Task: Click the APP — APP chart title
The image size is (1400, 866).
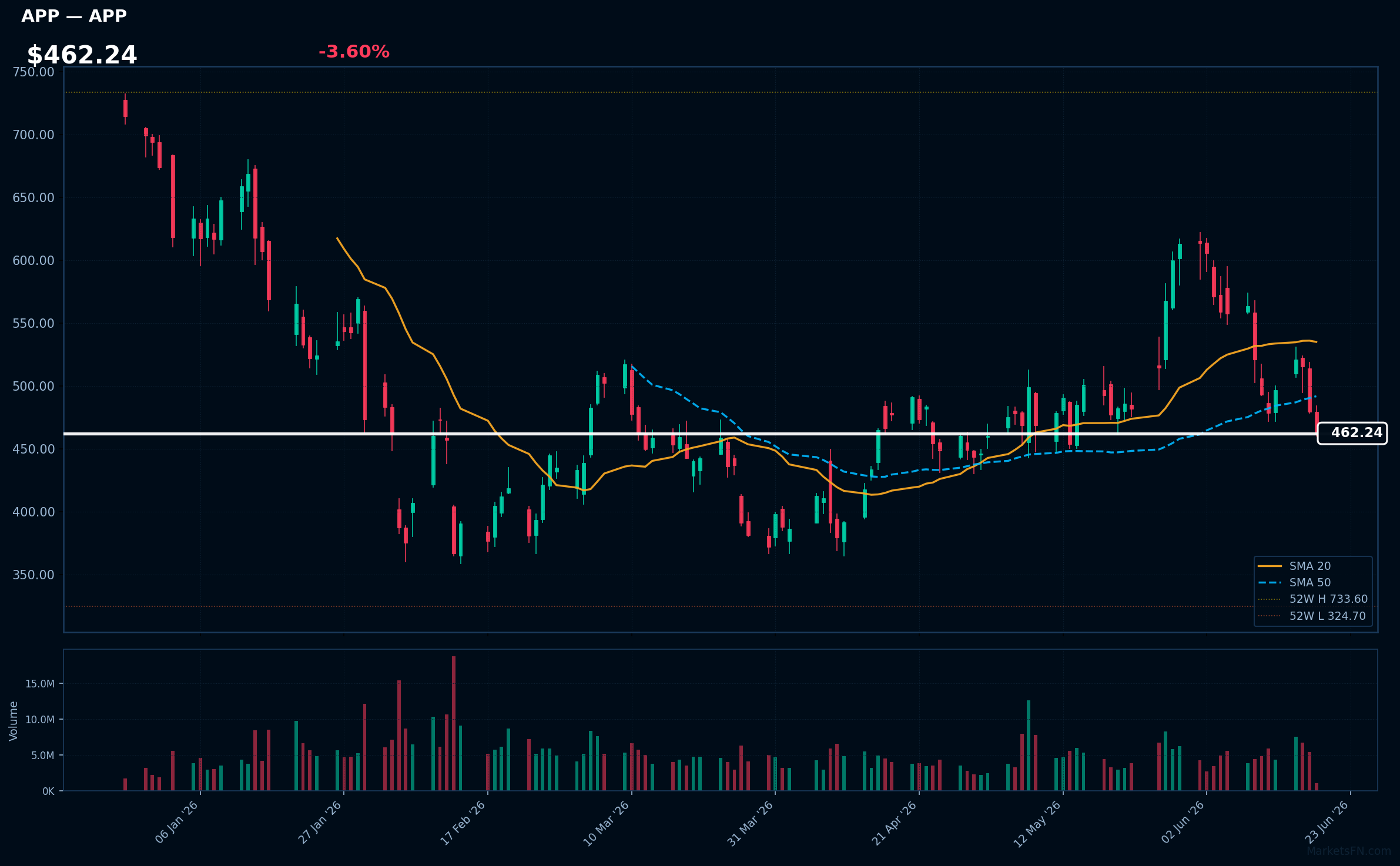Action: pyautogui.click(x=74, y=16)
